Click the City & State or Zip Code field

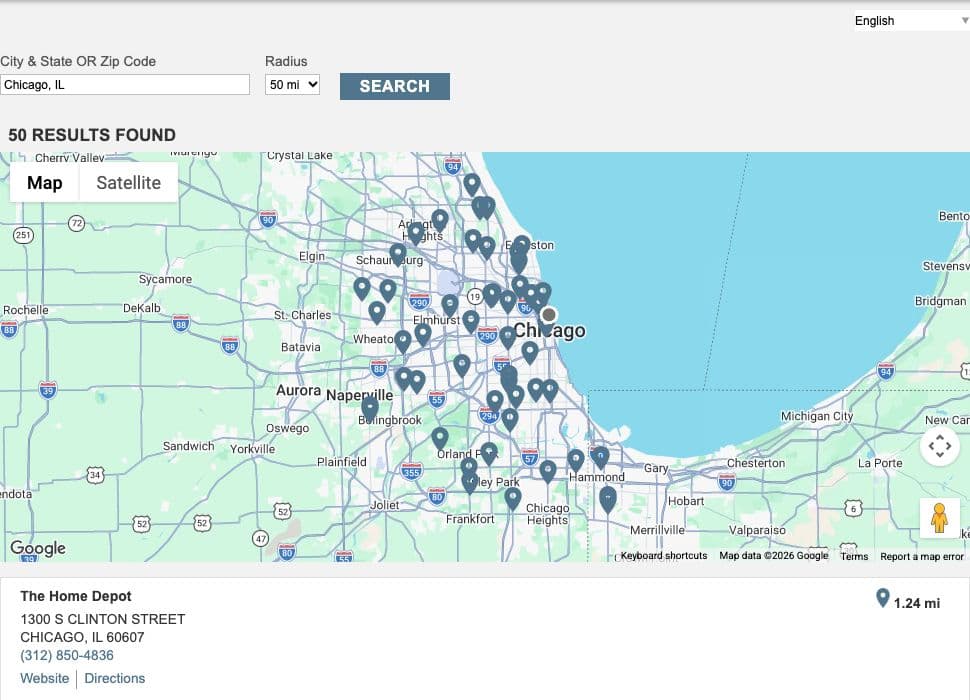click(125, 85)
